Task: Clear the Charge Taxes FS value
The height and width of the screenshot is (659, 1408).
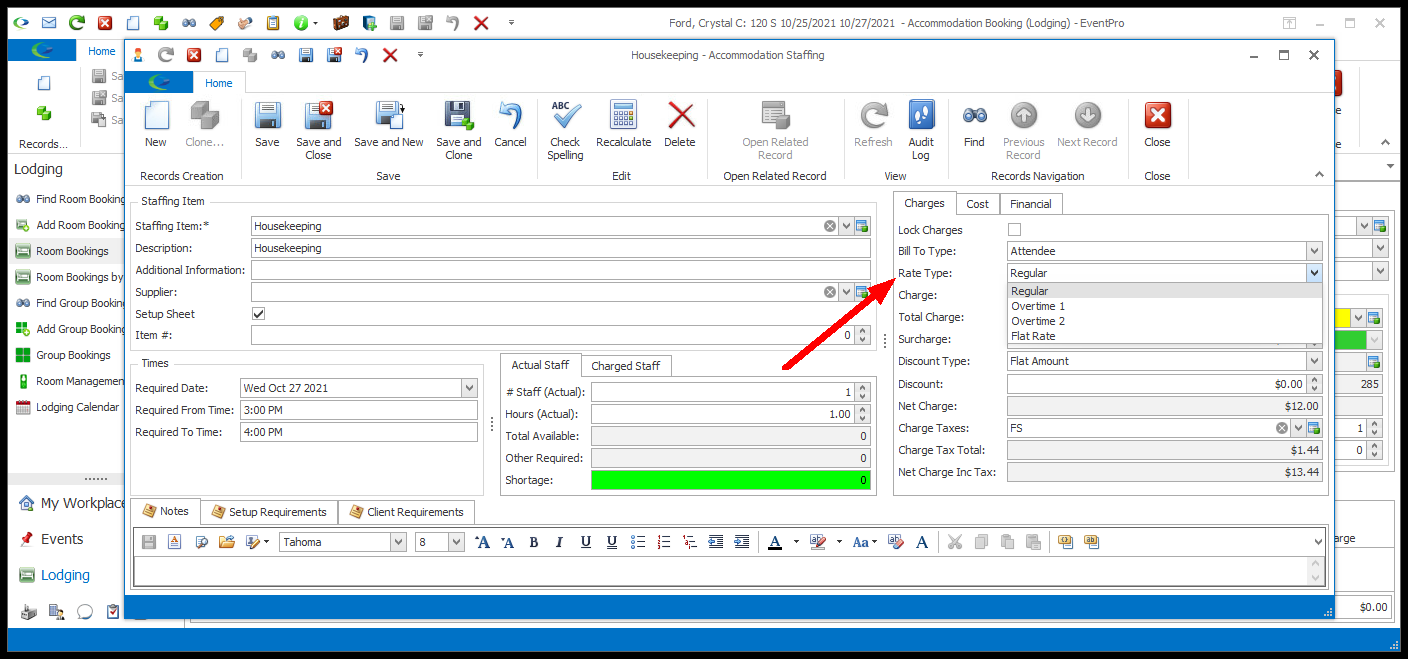Action: [x=1282, y=428]
